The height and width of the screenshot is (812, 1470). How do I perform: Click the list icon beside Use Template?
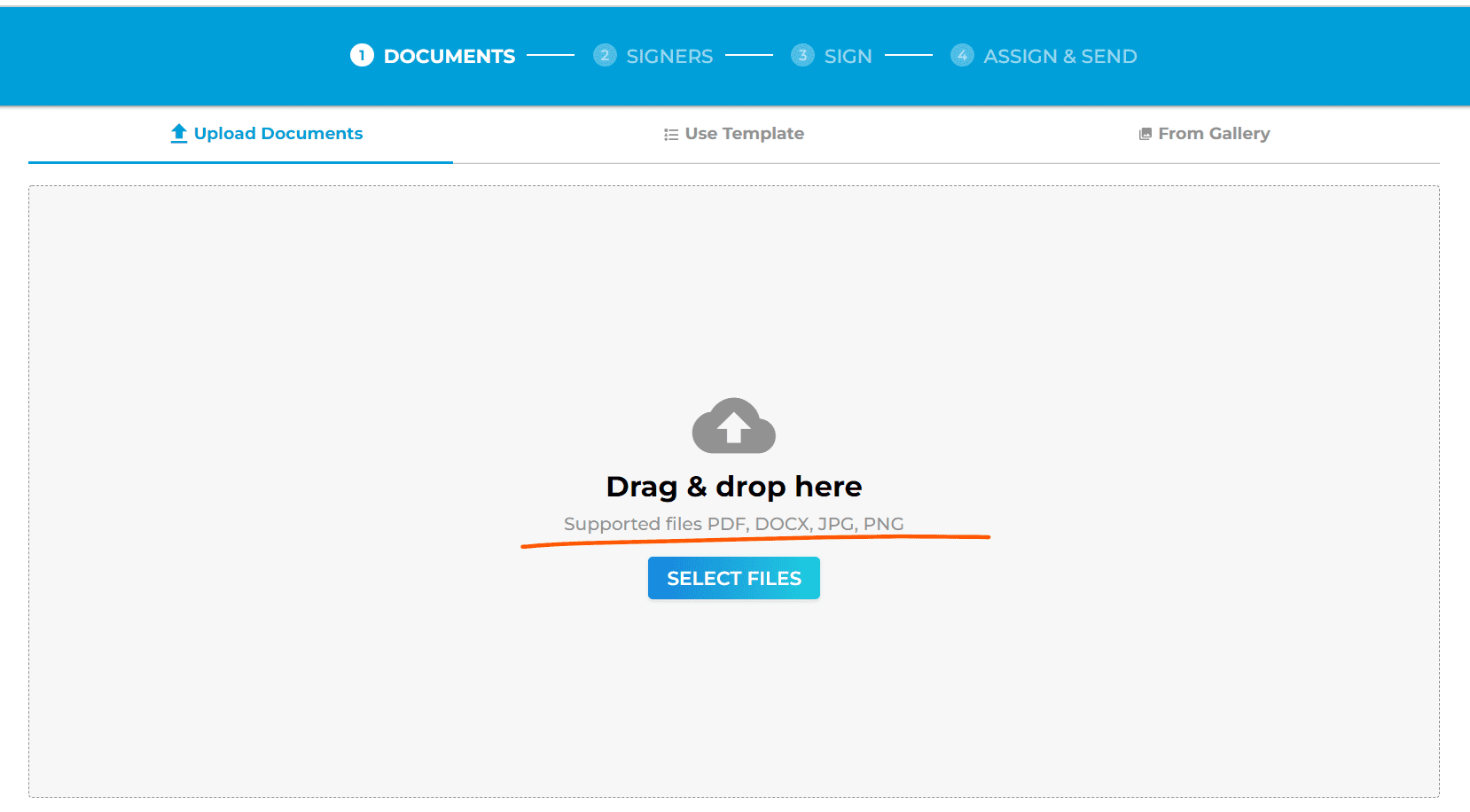[x=671, y=135]
